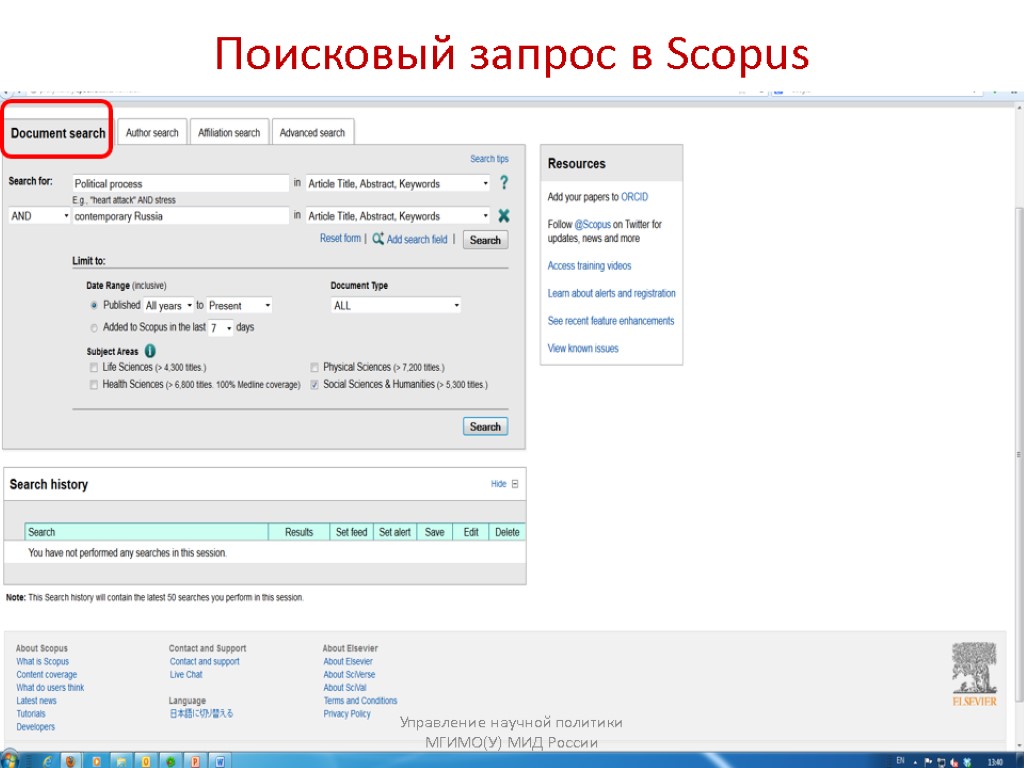Viewport: 1024px width, 768px height.
Task: Hide the Search history panel
Action: (x=498, y=484)
